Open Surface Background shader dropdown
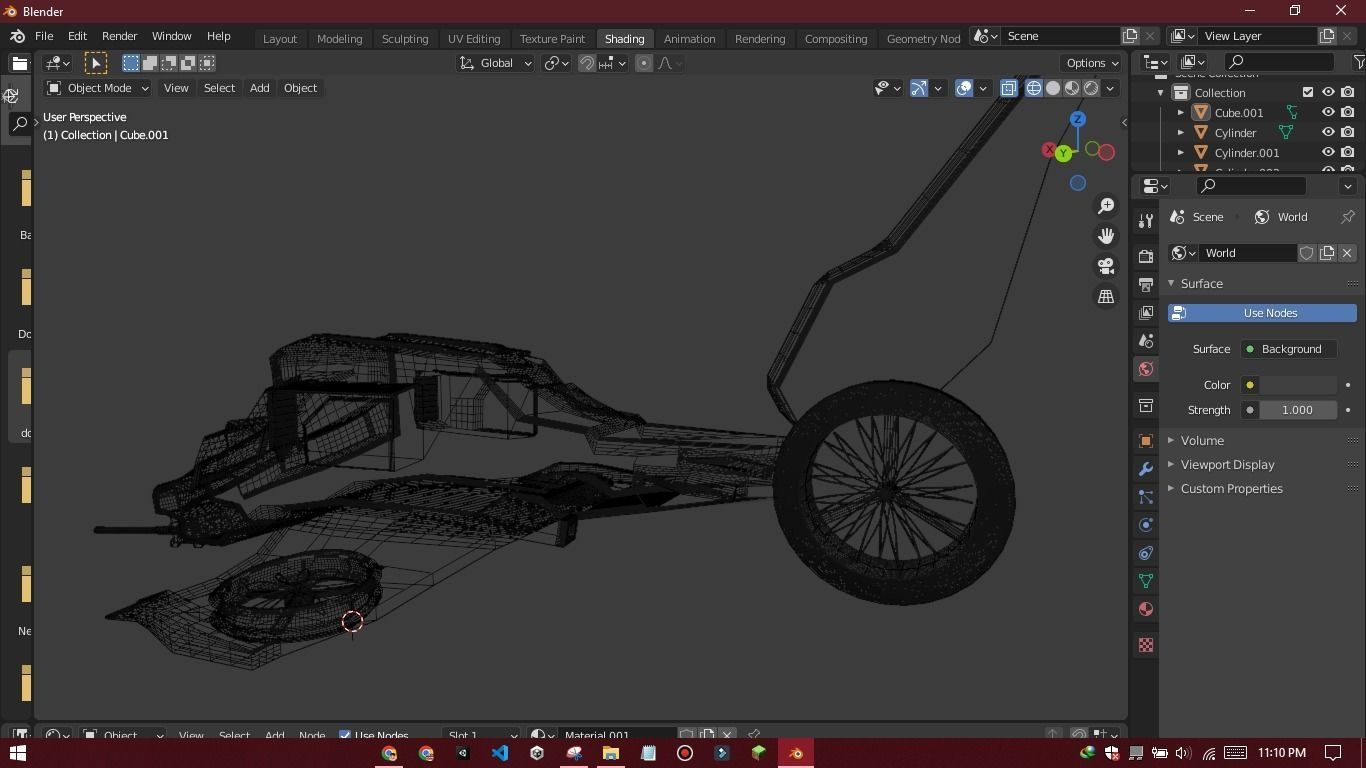This screenshot has height=768, width=1366. pyautogui.click(x=1289, y=349)
